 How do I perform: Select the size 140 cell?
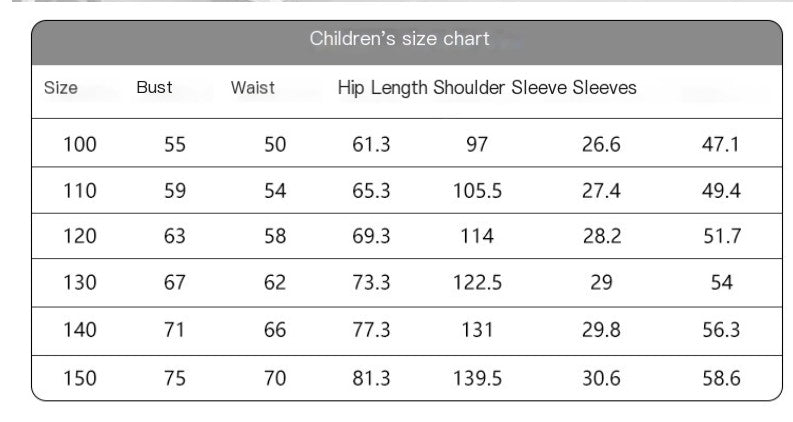[x=80, y=330]
